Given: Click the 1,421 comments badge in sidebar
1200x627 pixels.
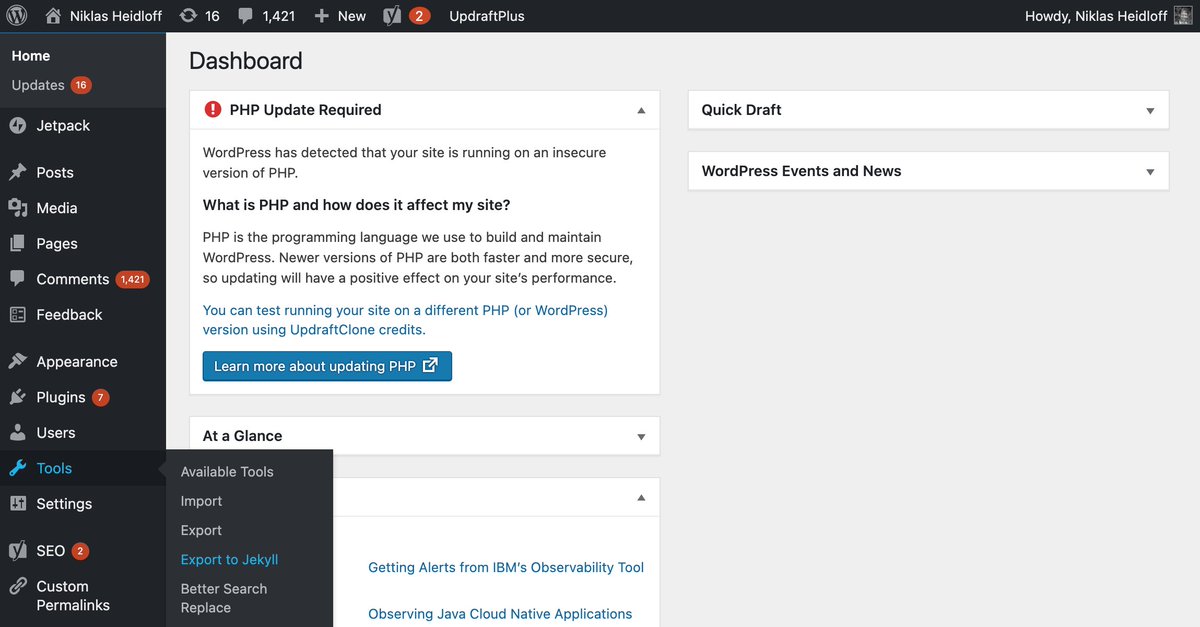Looking at the screenshot, I should 132,280.
